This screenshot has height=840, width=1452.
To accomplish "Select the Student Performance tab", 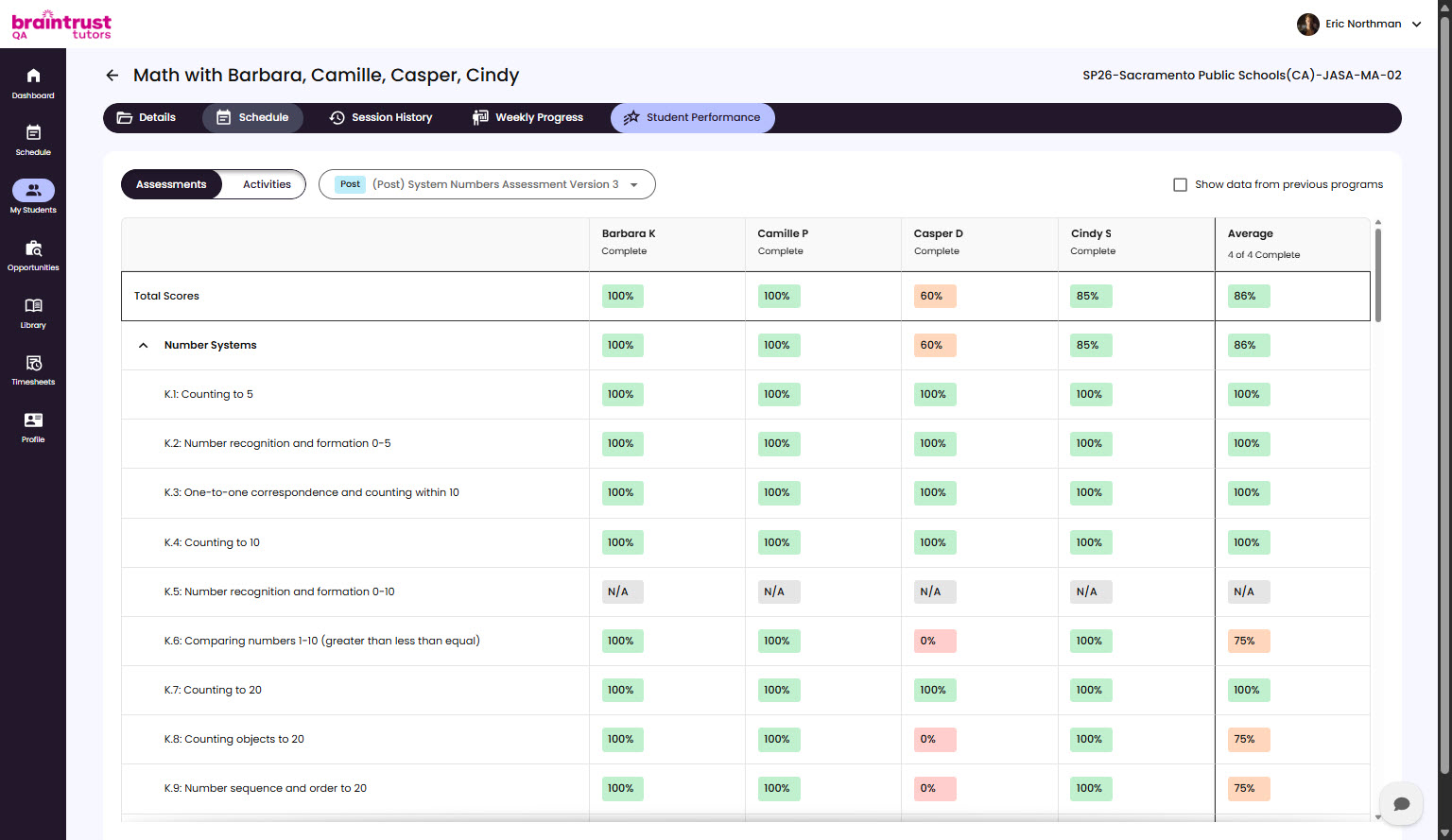I will pyautogui.click(x=693, y=117).
